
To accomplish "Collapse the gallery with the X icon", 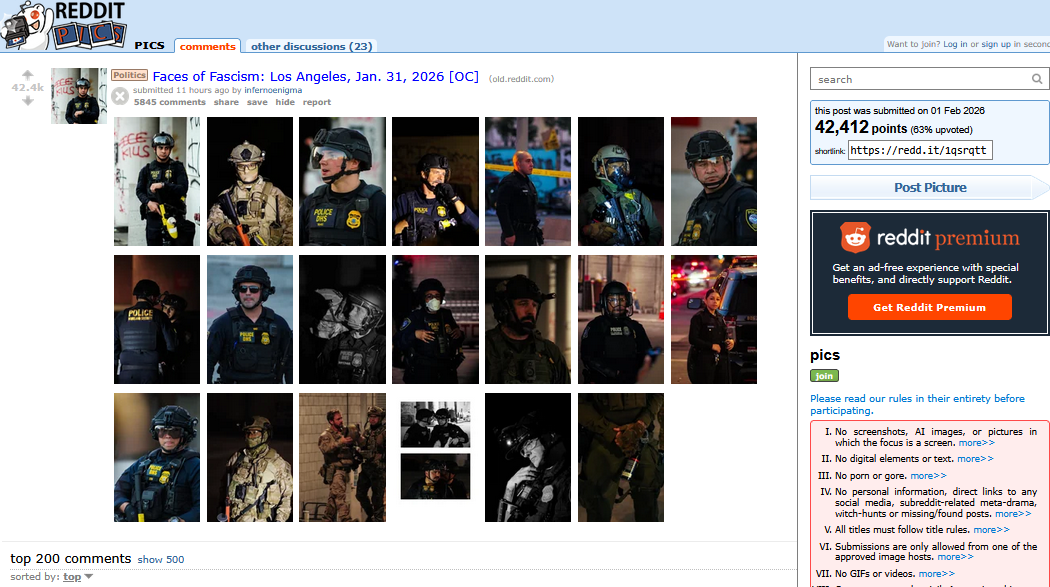I will tap(120, 96).
